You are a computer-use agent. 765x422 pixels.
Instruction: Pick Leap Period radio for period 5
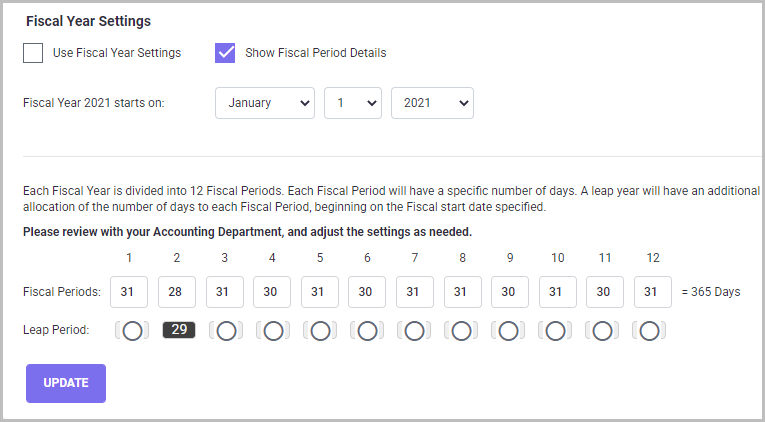point(320,330)
